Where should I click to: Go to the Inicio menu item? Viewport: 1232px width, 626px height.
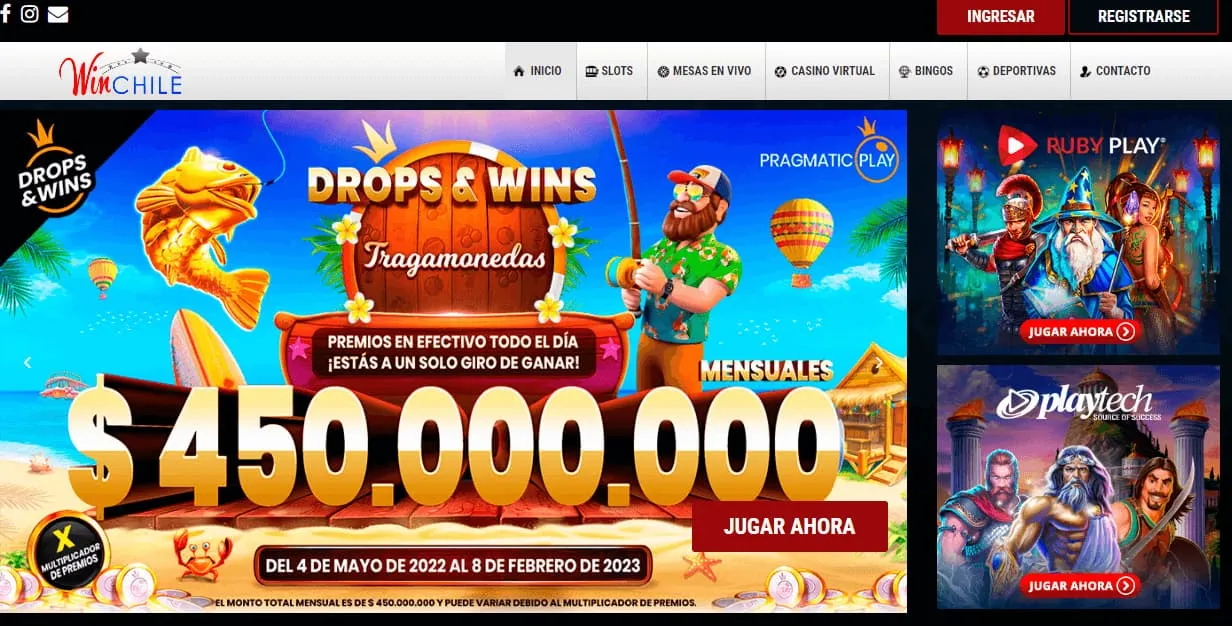coord(540,71)
